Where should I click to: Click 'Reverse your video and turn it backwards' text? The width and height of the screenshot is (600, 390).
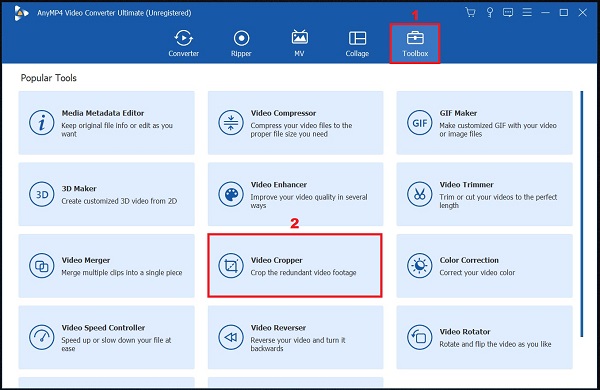pos(298,344)
